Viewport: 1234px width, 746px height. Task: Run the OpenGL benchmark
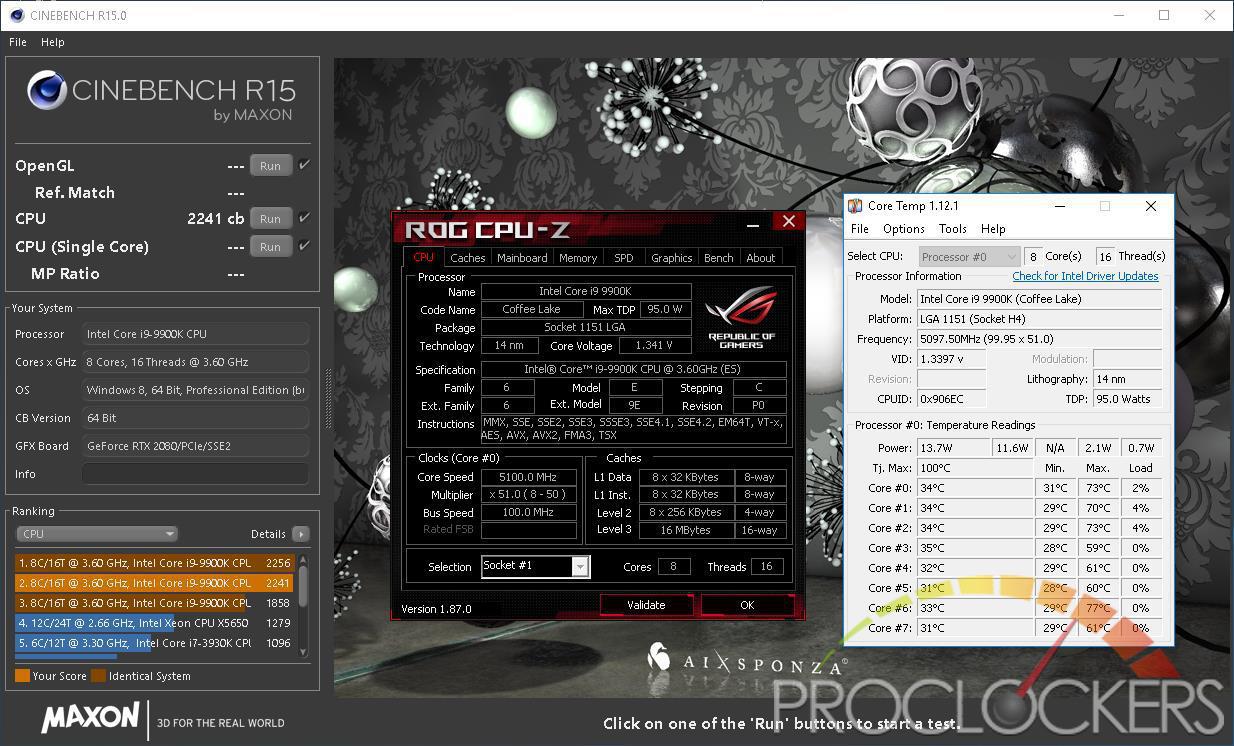pos(270,165)
